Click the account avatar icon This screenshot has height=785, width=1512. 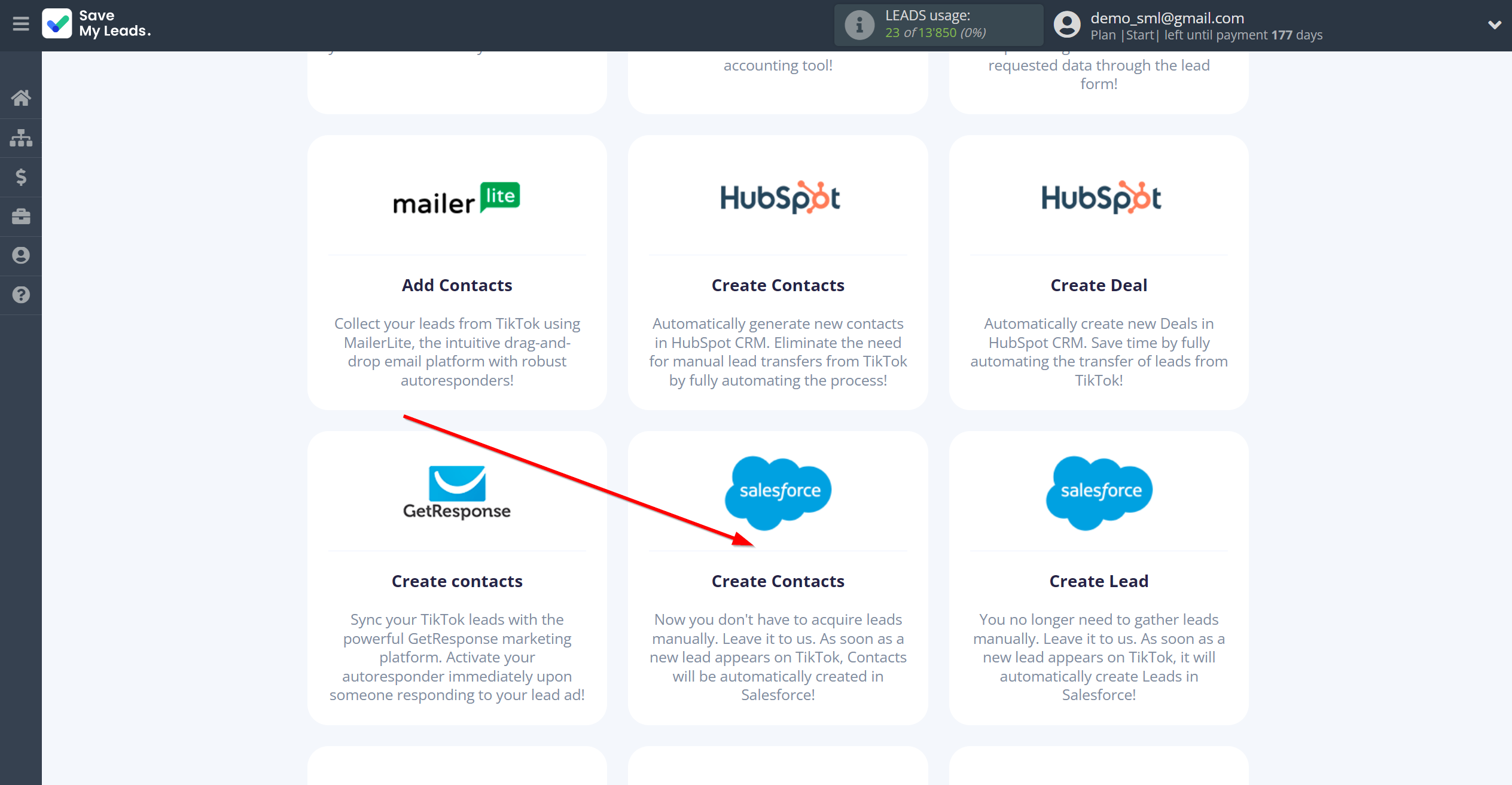pos(1067,25)
